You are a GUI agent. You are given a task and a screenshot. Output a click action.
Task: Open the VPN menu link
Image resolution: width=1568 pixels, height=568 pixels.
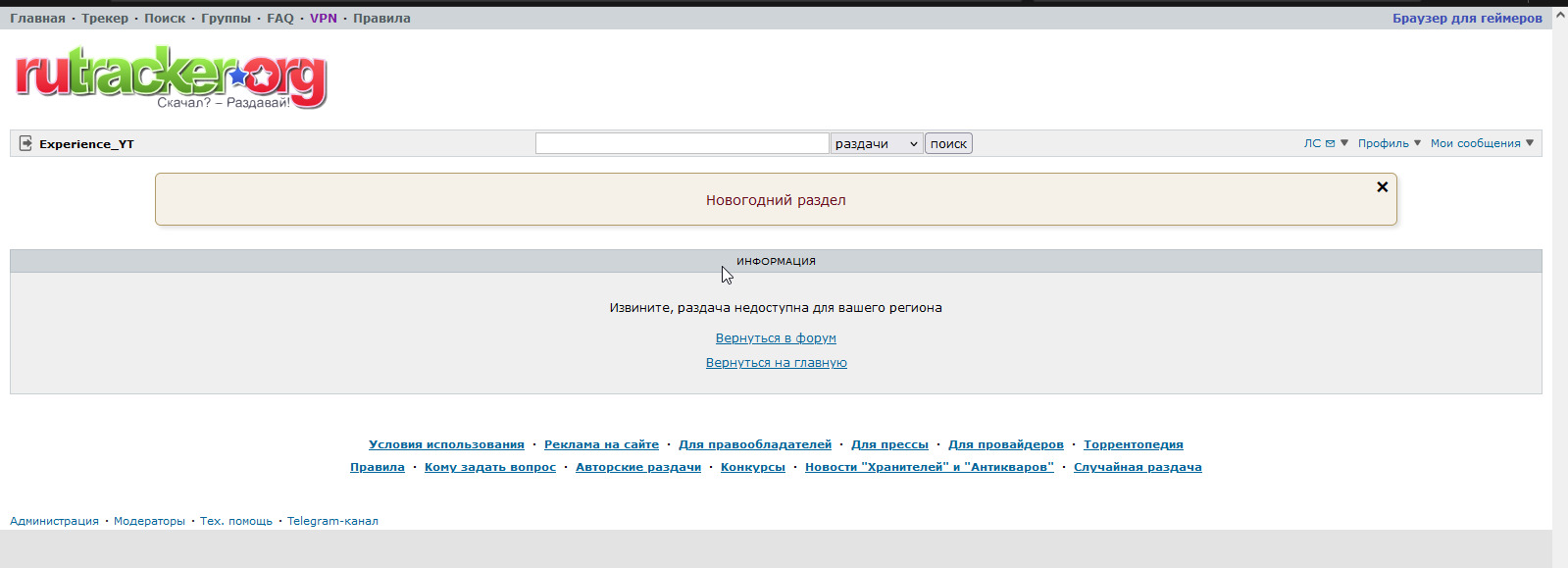coord(324,18)
